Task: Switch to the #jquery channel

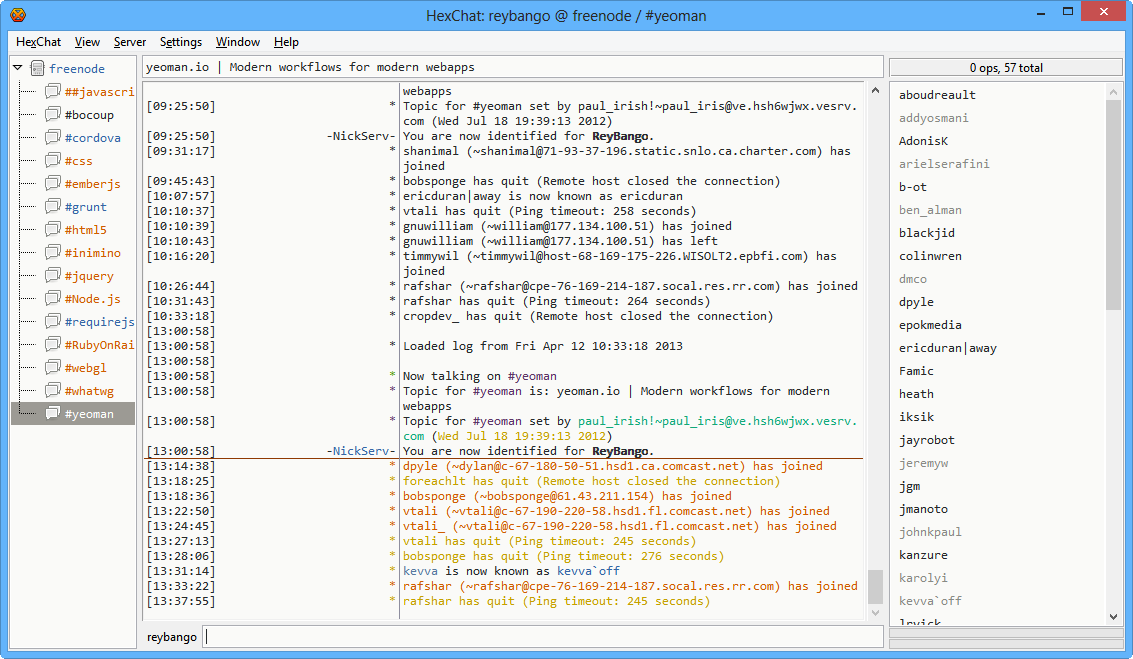Action: tap(89, 276)
